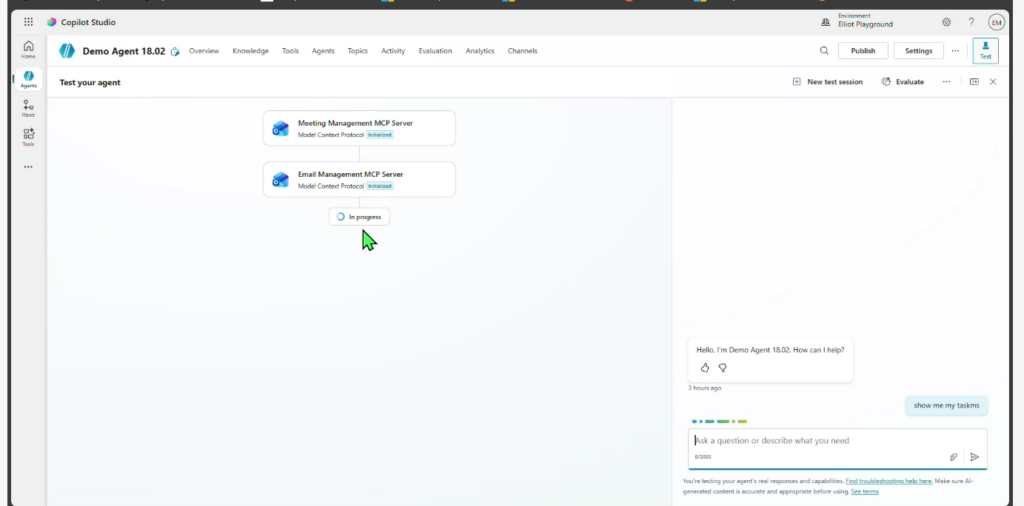1024x506 pixels.
Task: Toggle the Test panel button
Action: click(985, 51)
